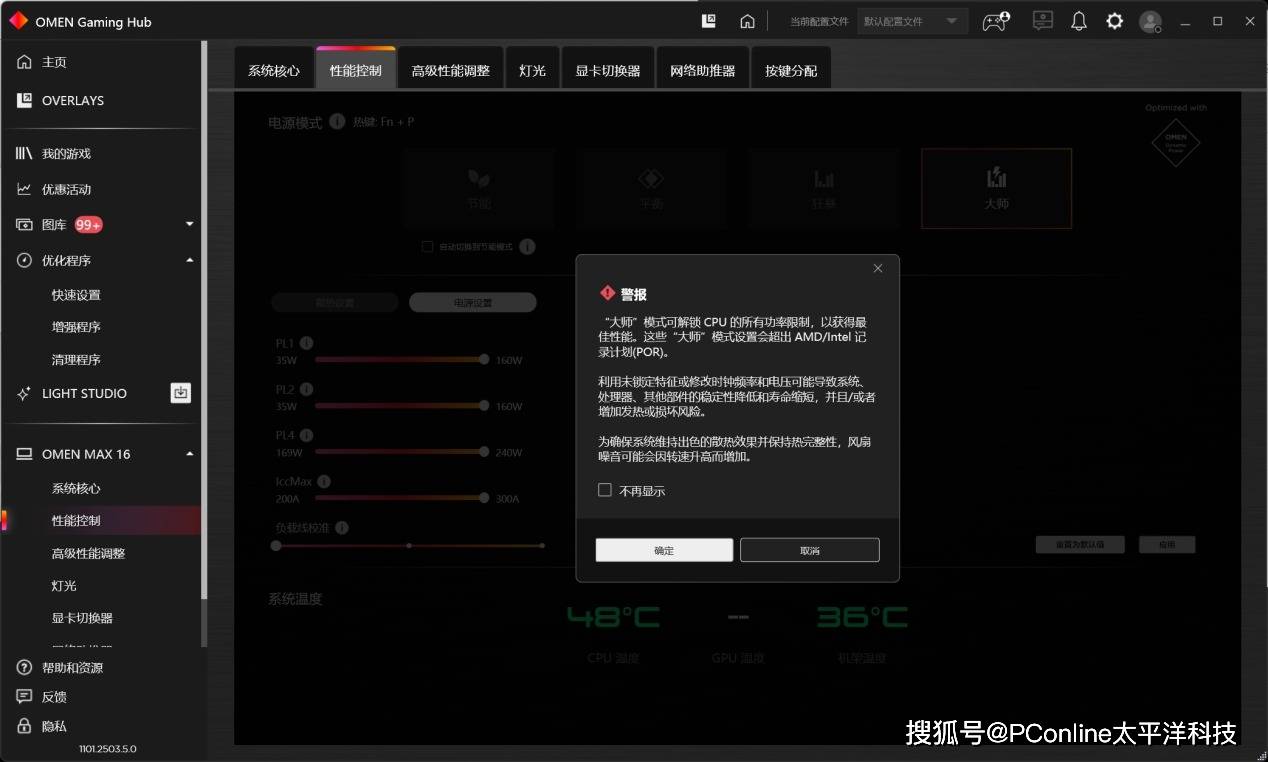Click the info icon beside PL2

pos(306,389)
